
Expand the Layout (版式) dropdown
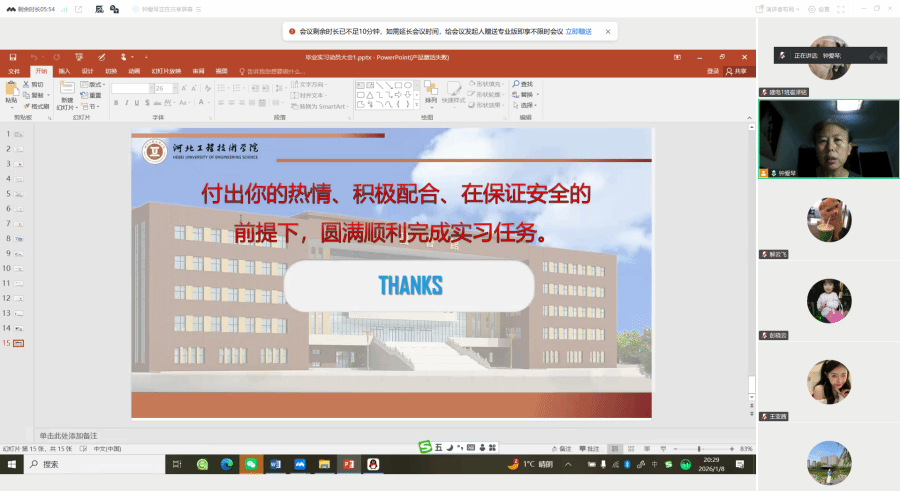[97, 84]
